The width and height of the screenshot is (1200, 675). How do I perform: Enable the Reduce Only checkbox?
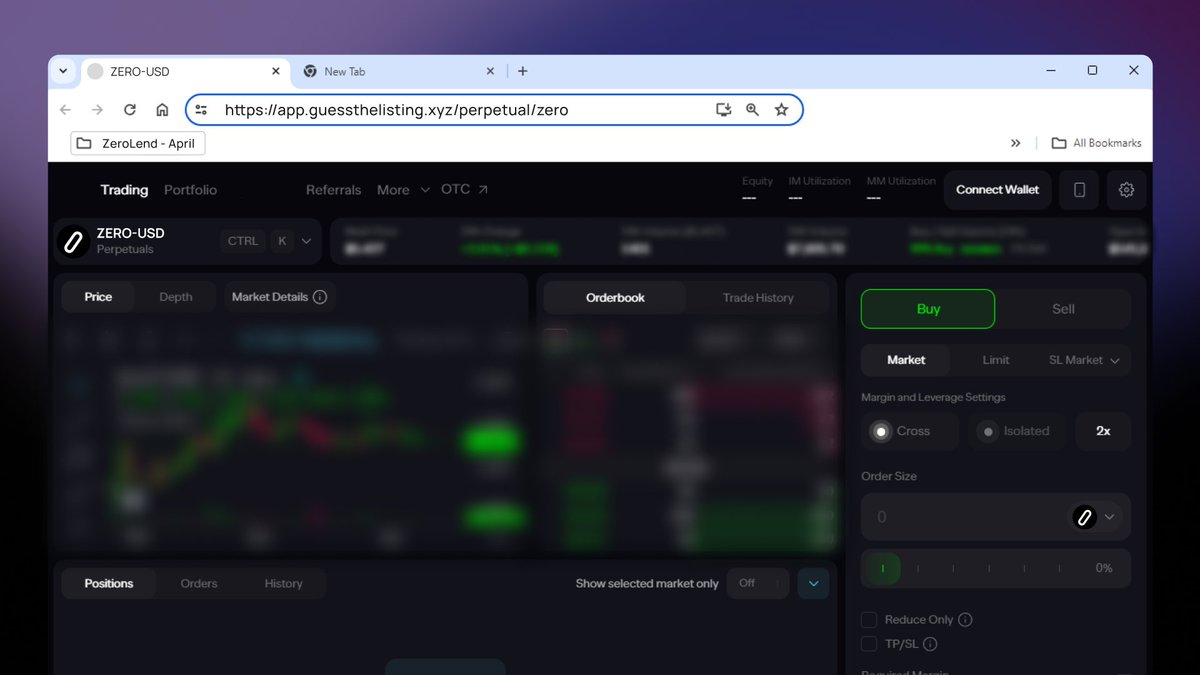869,619
